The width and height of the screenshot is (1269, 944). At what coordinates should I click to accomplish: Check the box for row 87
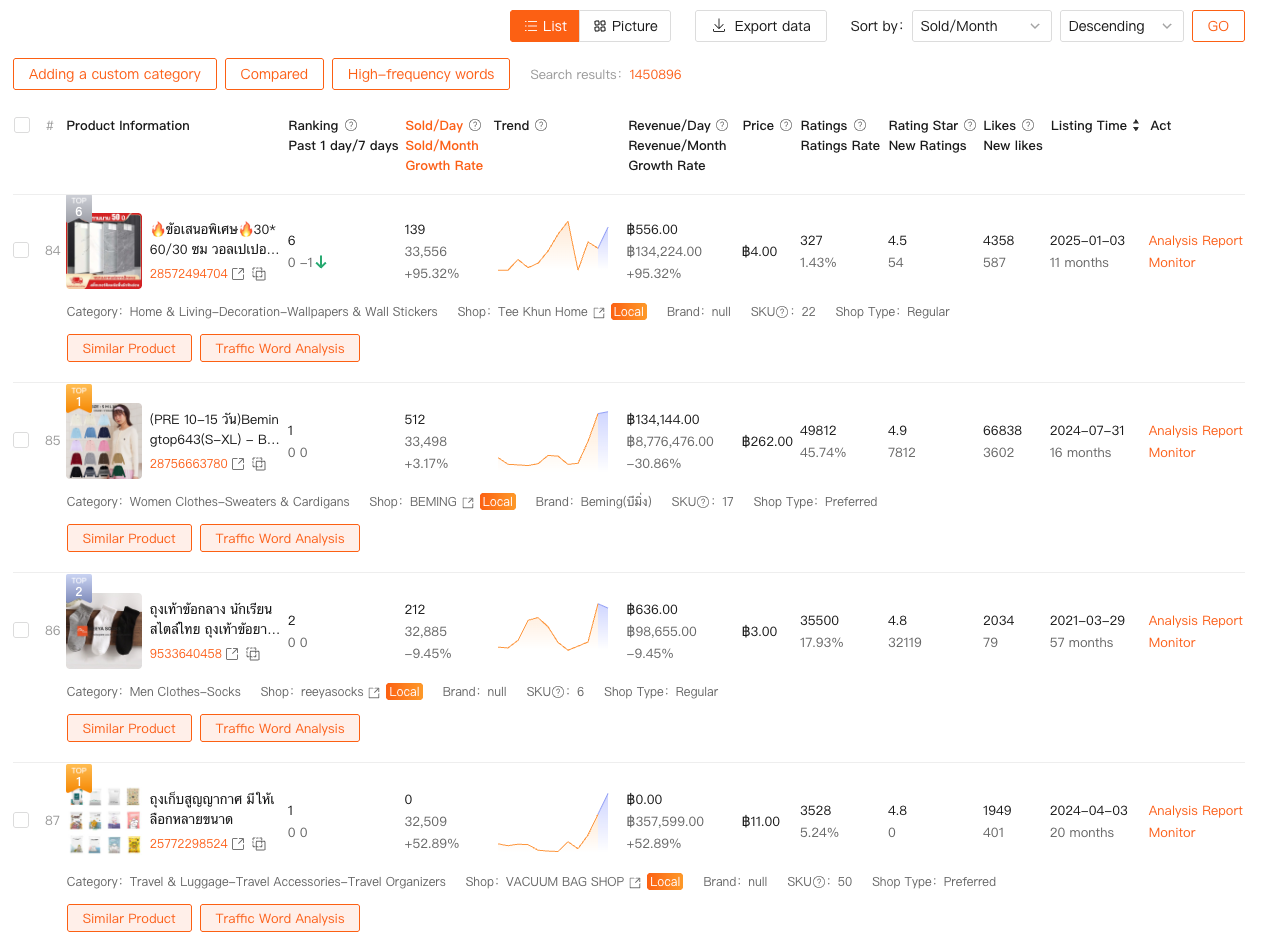click(x=21, y=820)
